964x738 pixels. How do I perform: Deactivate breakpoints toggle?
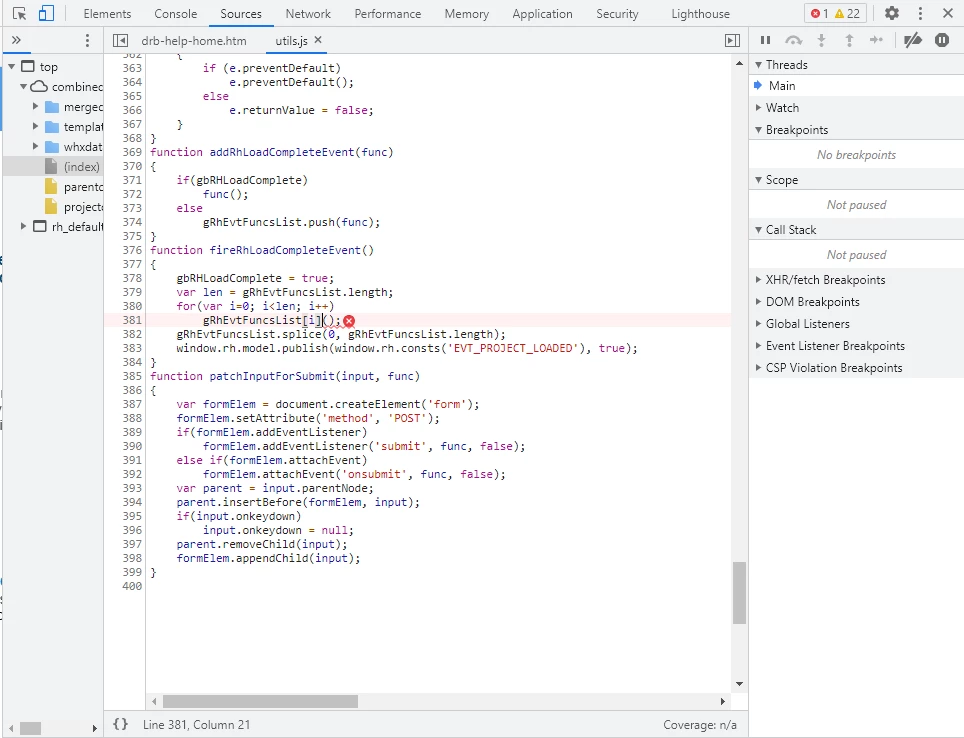(x=913, y=40)
